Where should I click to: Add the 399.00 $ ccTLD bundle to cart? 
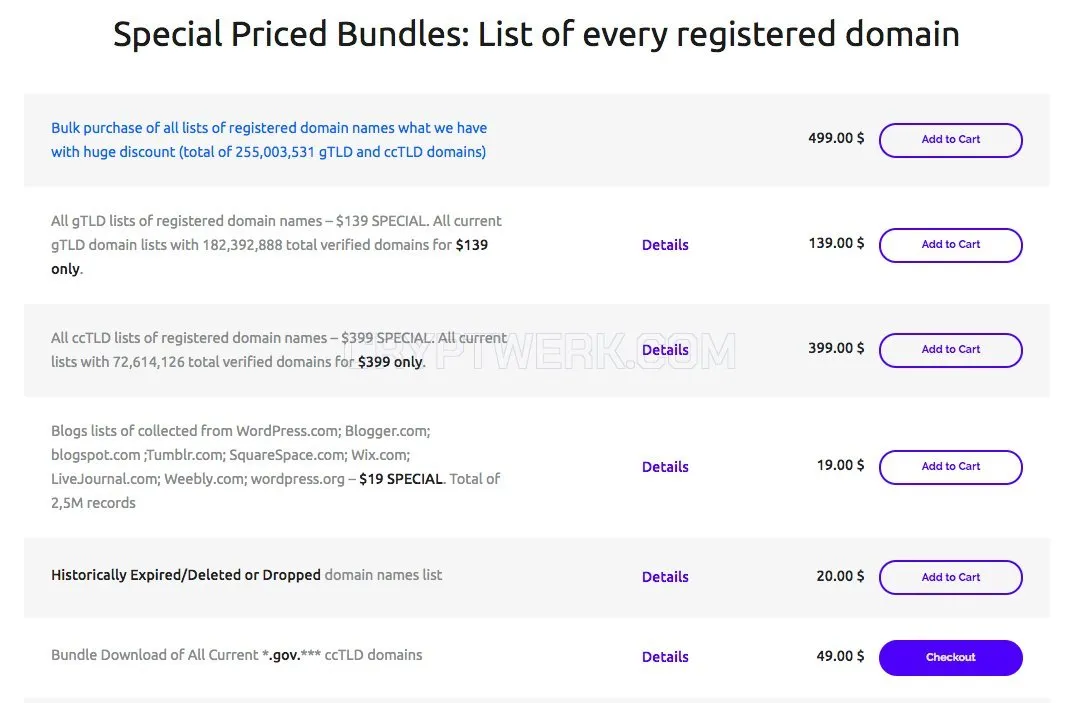click(950, 349)
